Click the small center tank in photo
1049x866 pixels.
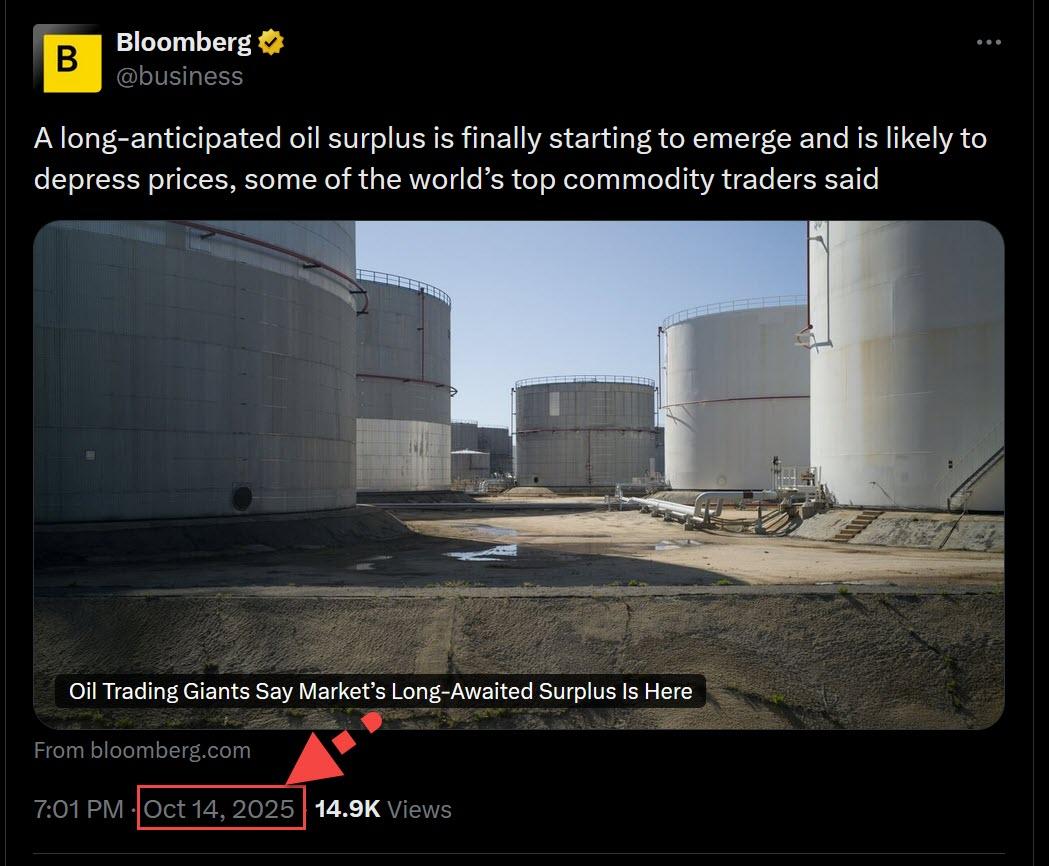[584, 431]
